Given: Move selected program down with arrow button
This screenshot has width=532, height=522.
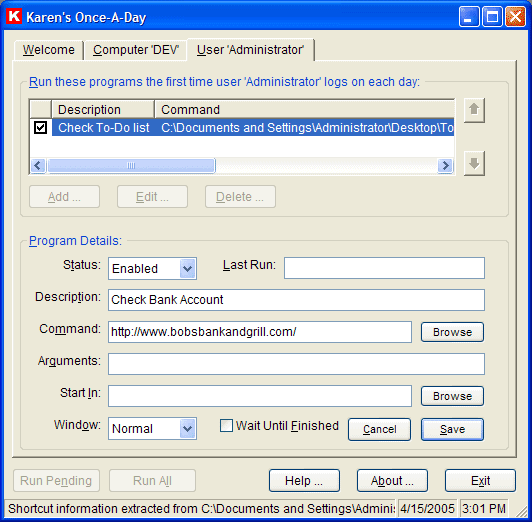Looking at the screenshot, I should point(474,163).
